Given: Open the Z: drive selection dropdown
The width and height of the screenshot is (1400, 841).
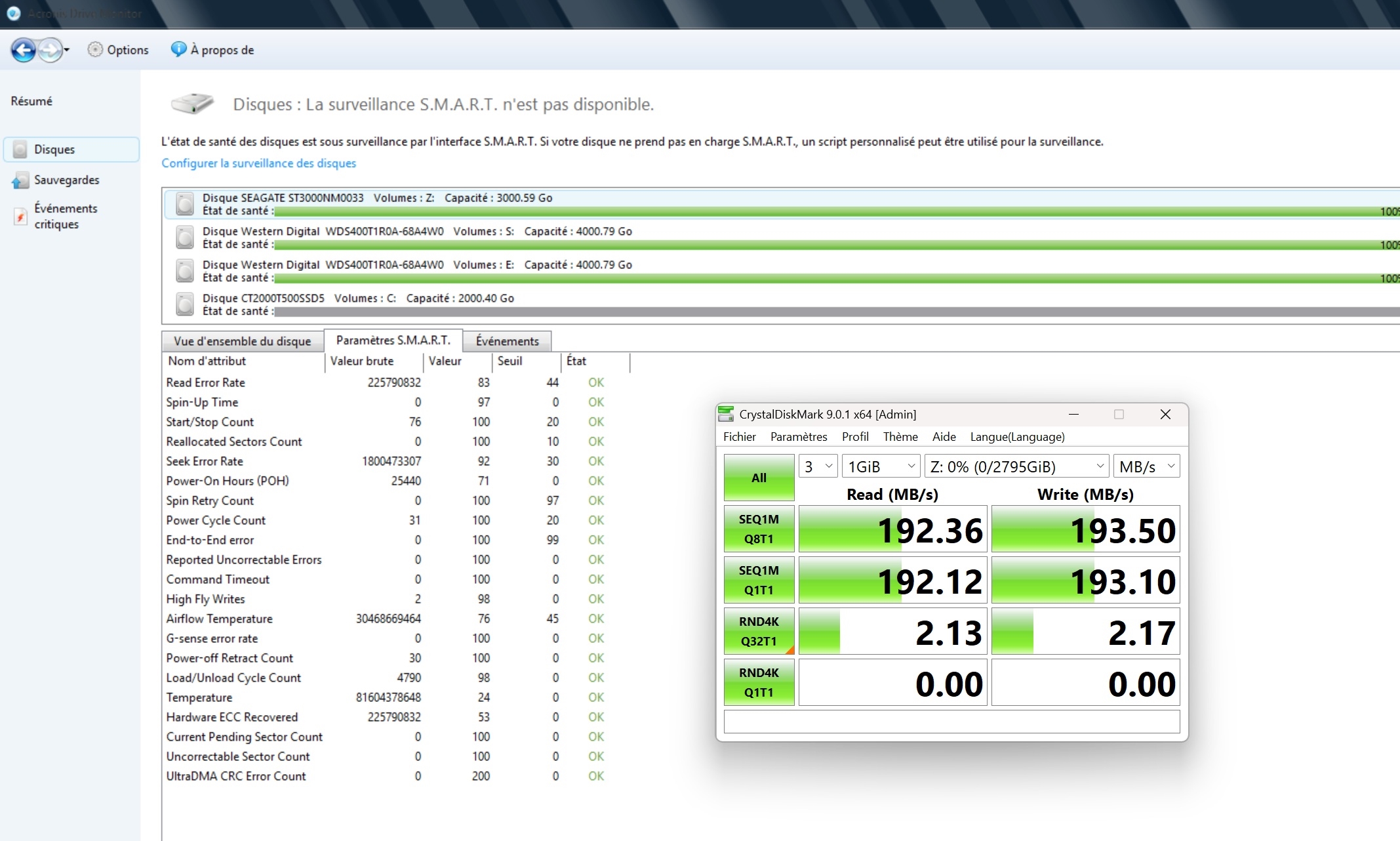Looking at the screenshot, I should (x=1016, y=466).
